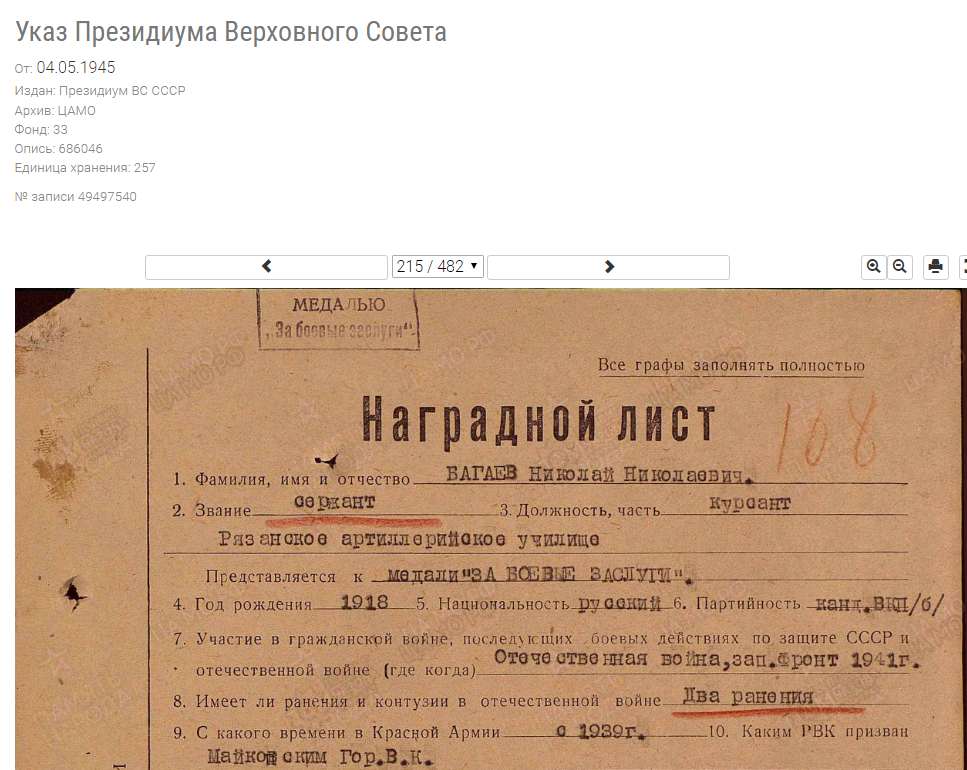Open the 215 / 482 page selector
The width and height of the screenshot is (967, 770).
438,266
